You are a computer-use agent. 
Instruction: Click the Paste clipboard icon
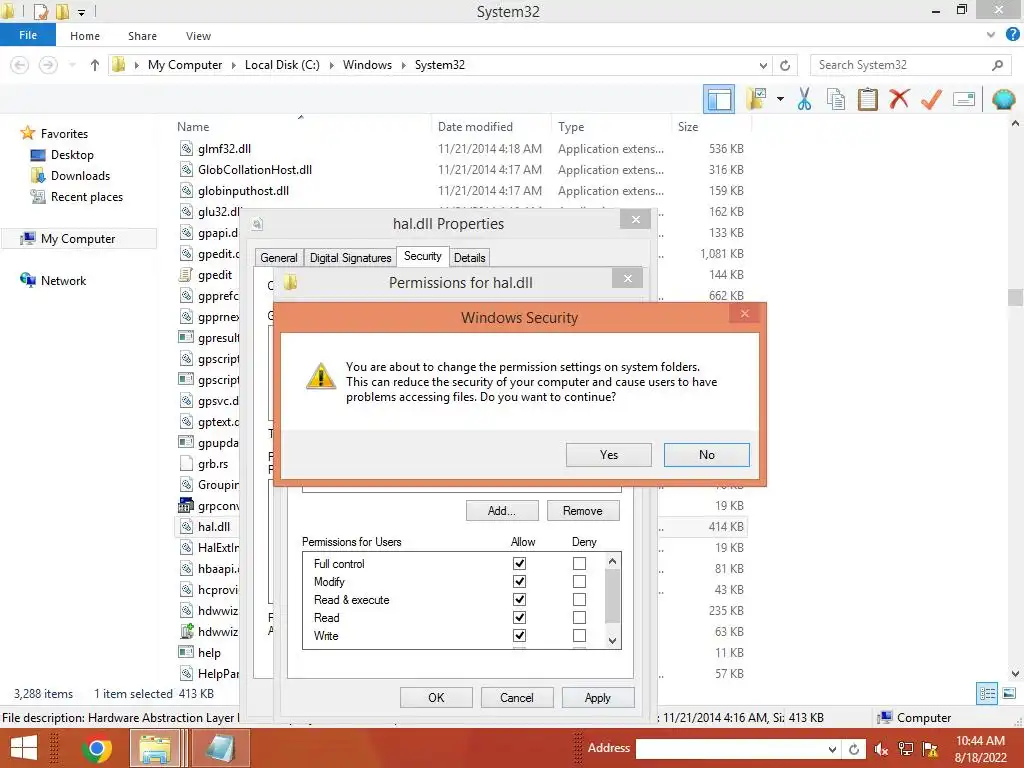[x=867, y=99]
